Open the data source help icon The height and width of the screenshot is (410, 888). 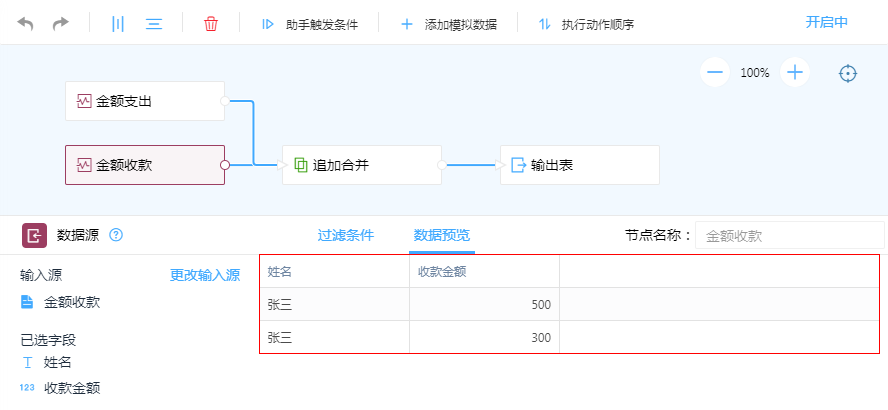[x=116, y=235]
